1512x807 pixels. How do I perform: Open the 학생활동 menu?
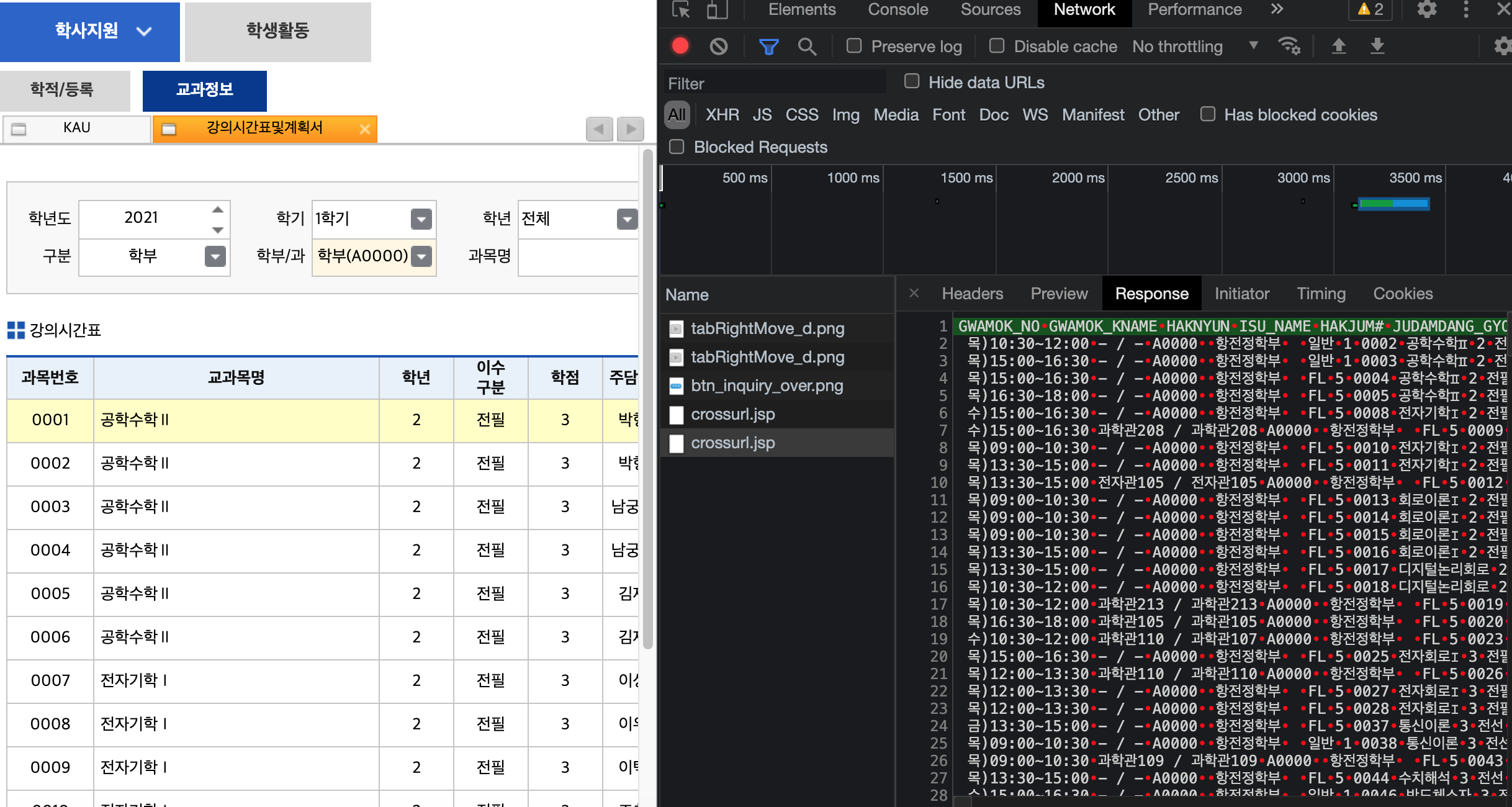[277, 31]
